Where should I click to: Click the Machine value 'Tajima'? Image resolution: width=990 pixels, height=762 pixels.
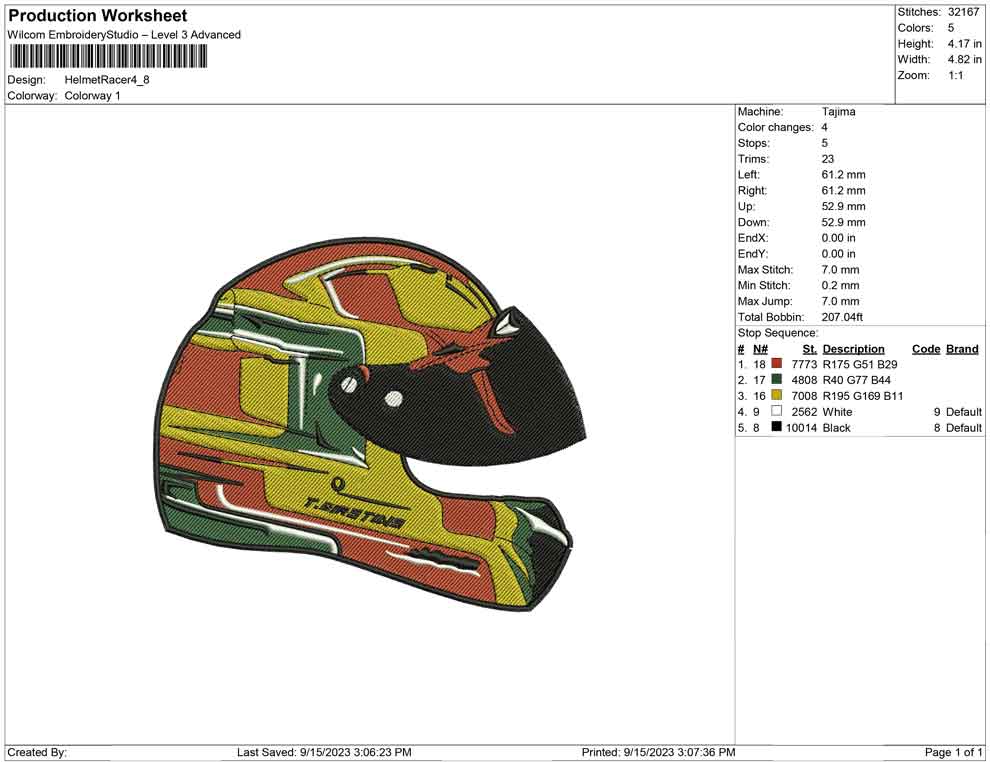[838, 112]
